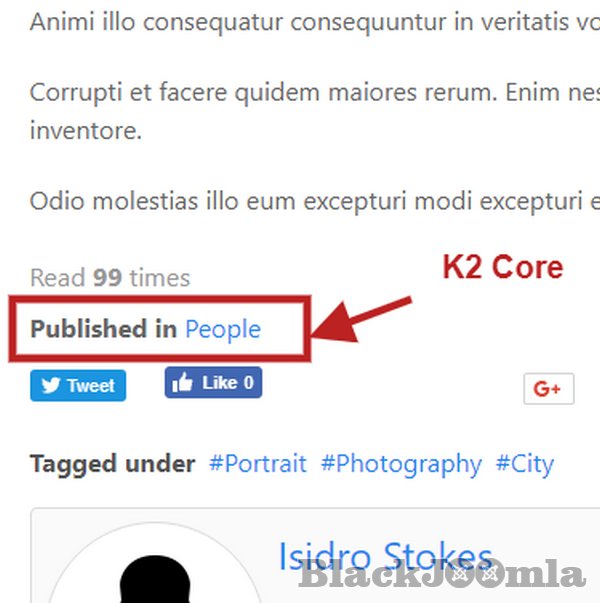Click the red 'K2 Core' annotation text

[503, 267]
